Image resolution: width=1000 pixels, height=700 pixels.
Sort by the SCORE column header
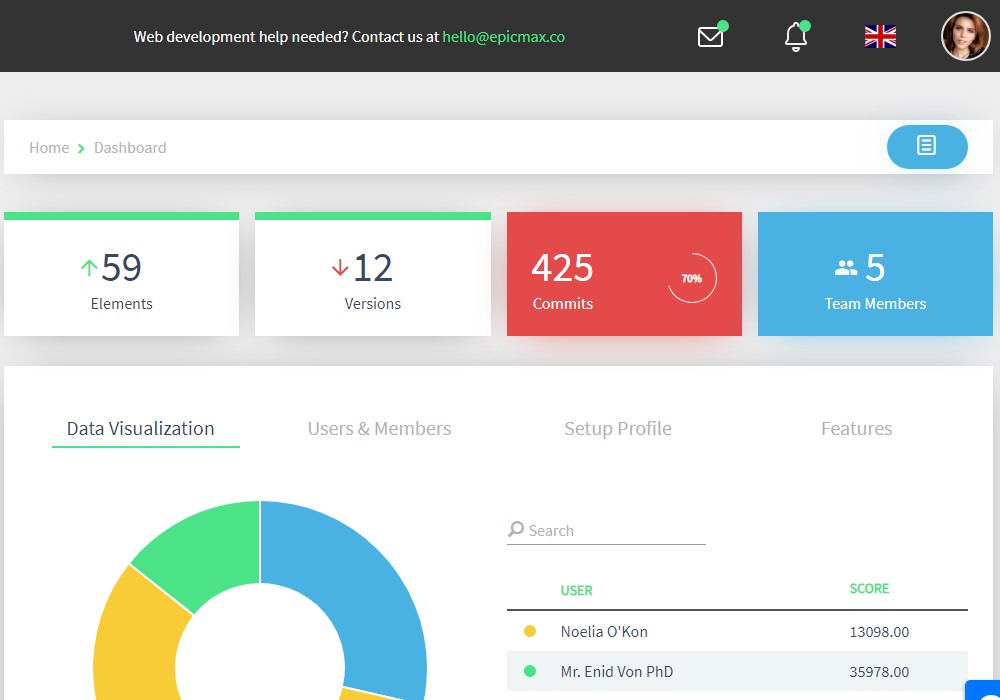point(869,588)
